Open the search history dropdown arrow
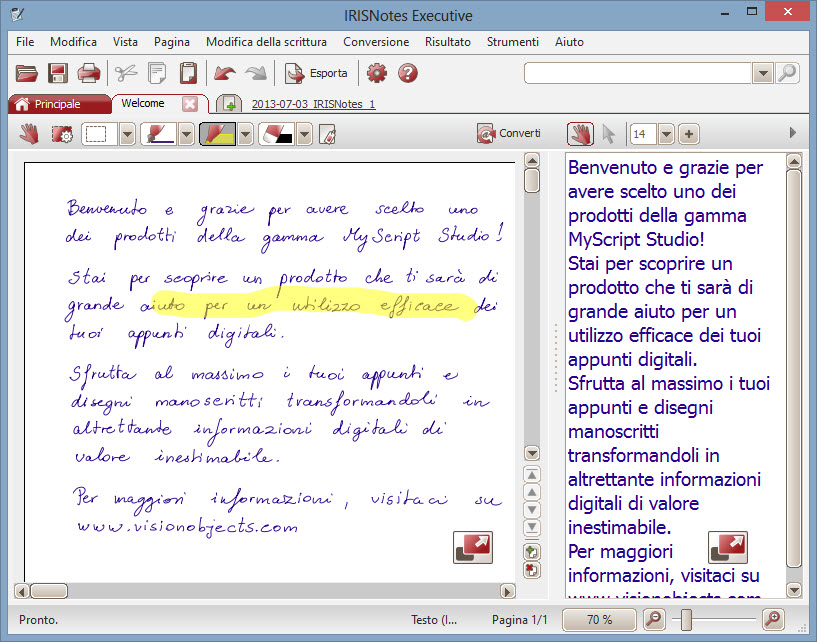 (x=762, y=73)
